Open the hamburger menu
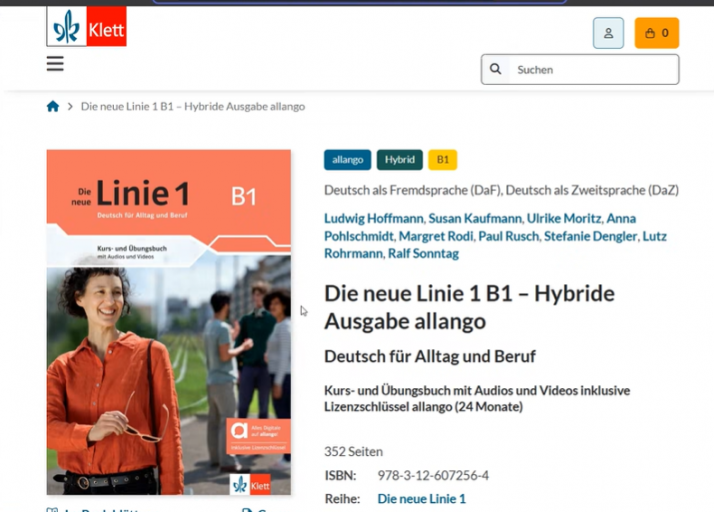This screenshot has width=714, height=512. pos(55,64)
